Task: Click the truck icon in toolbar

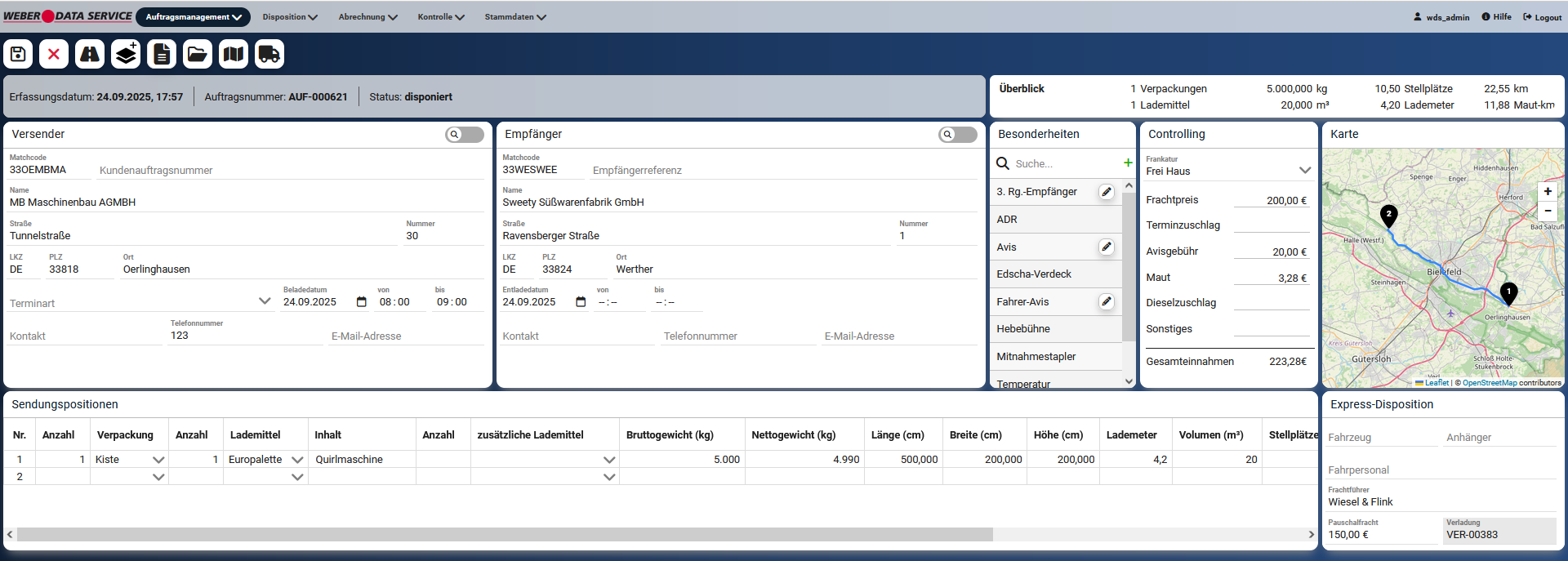Action: 269,54
